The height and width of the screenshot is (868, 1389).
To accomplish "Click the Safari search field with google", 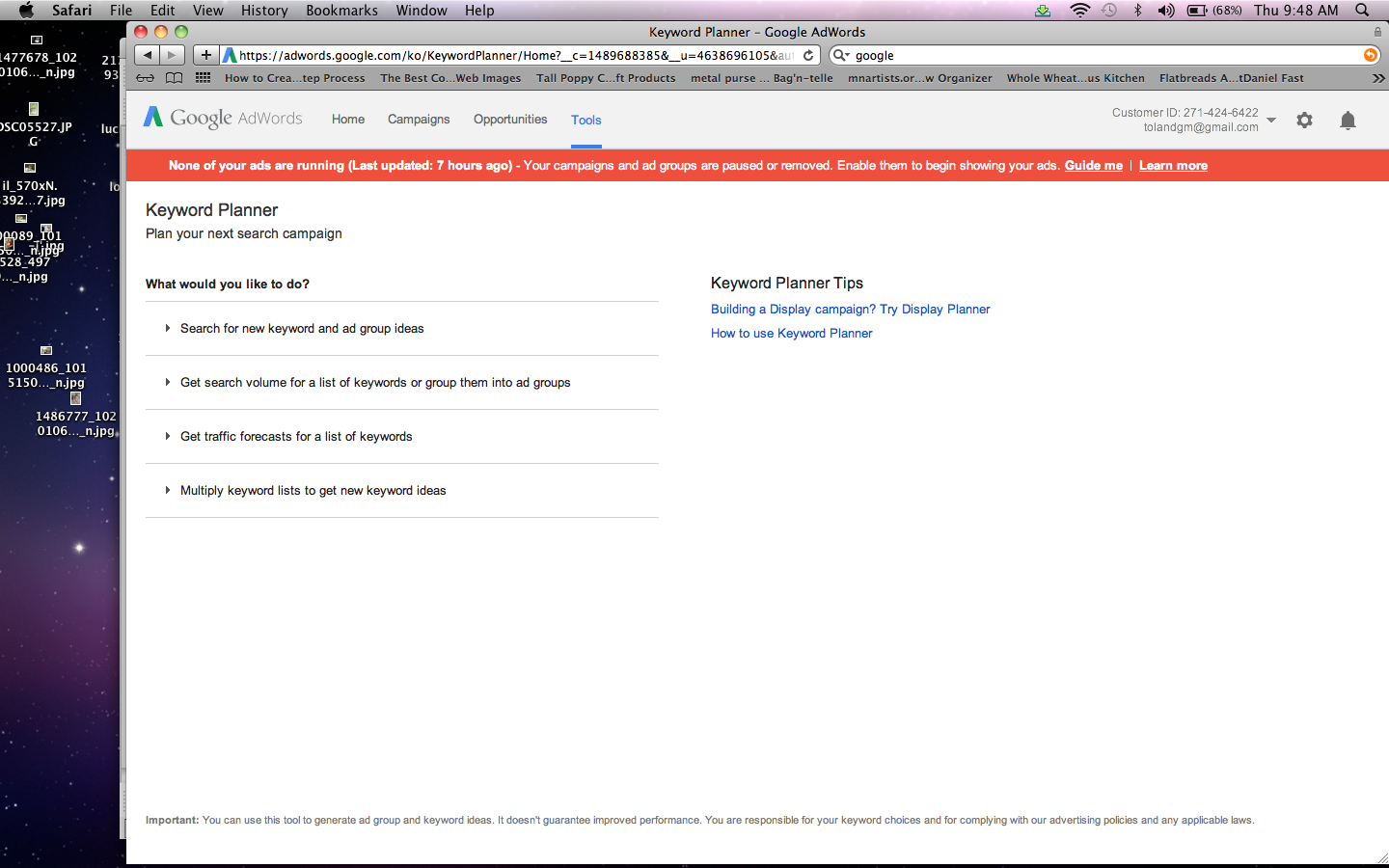I will 1106,55.
